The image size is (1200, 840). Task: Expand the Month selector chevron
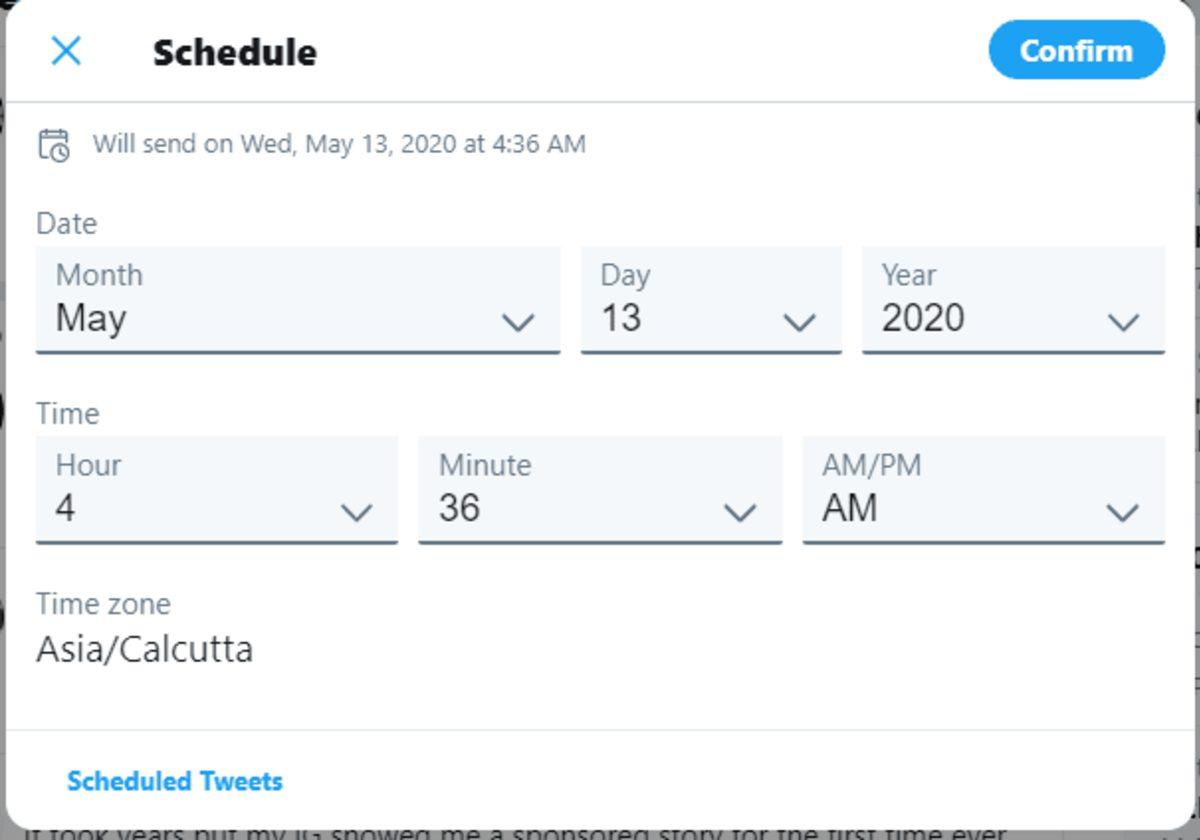click(x=519, y=322)
